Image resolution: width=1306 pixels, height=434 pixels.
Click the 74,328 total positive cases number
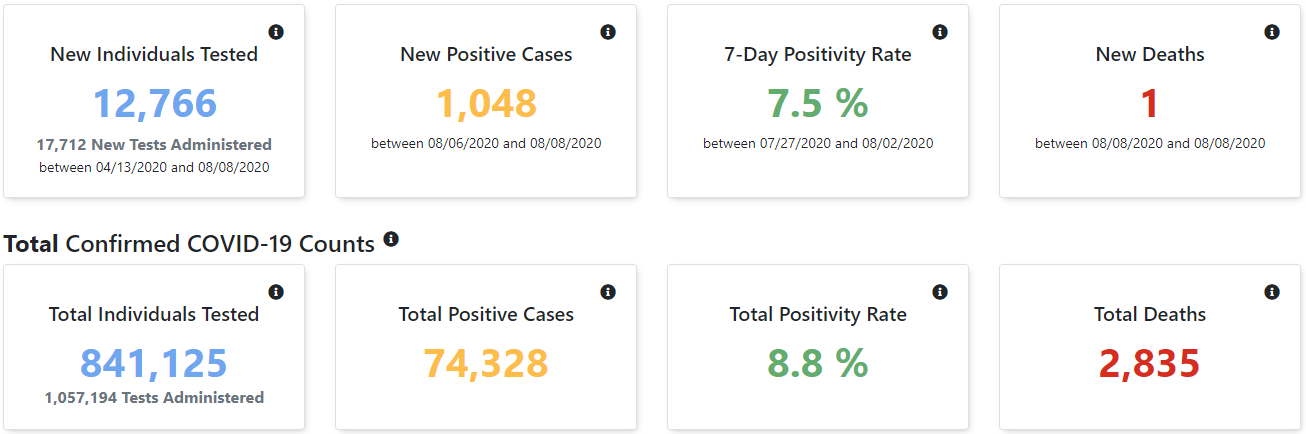(486, 364)
